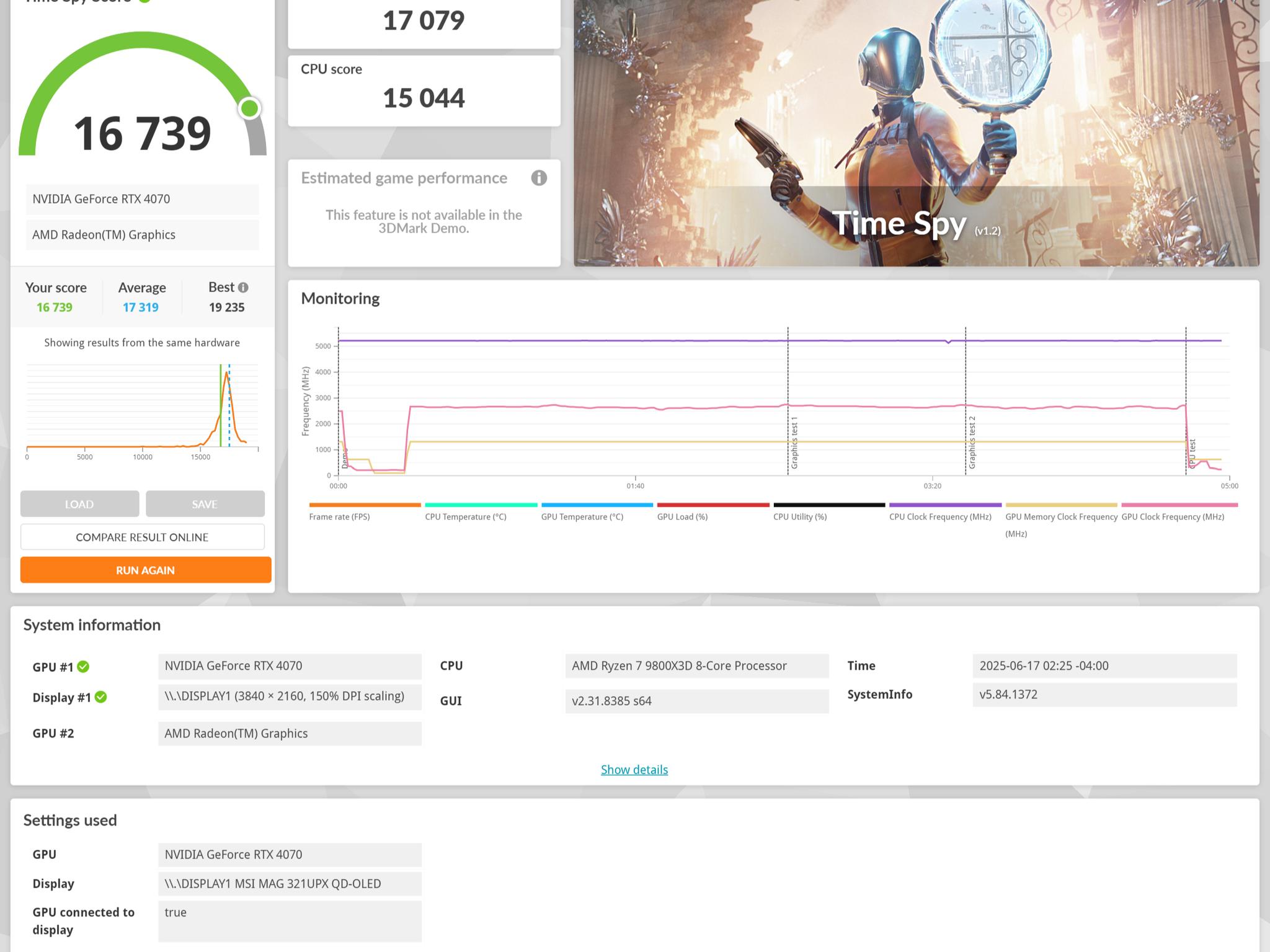The width and height of the screenshot is (1270, 952).
Task: Click the info icon beside Estimated game performance
Action: pos(539,178)
